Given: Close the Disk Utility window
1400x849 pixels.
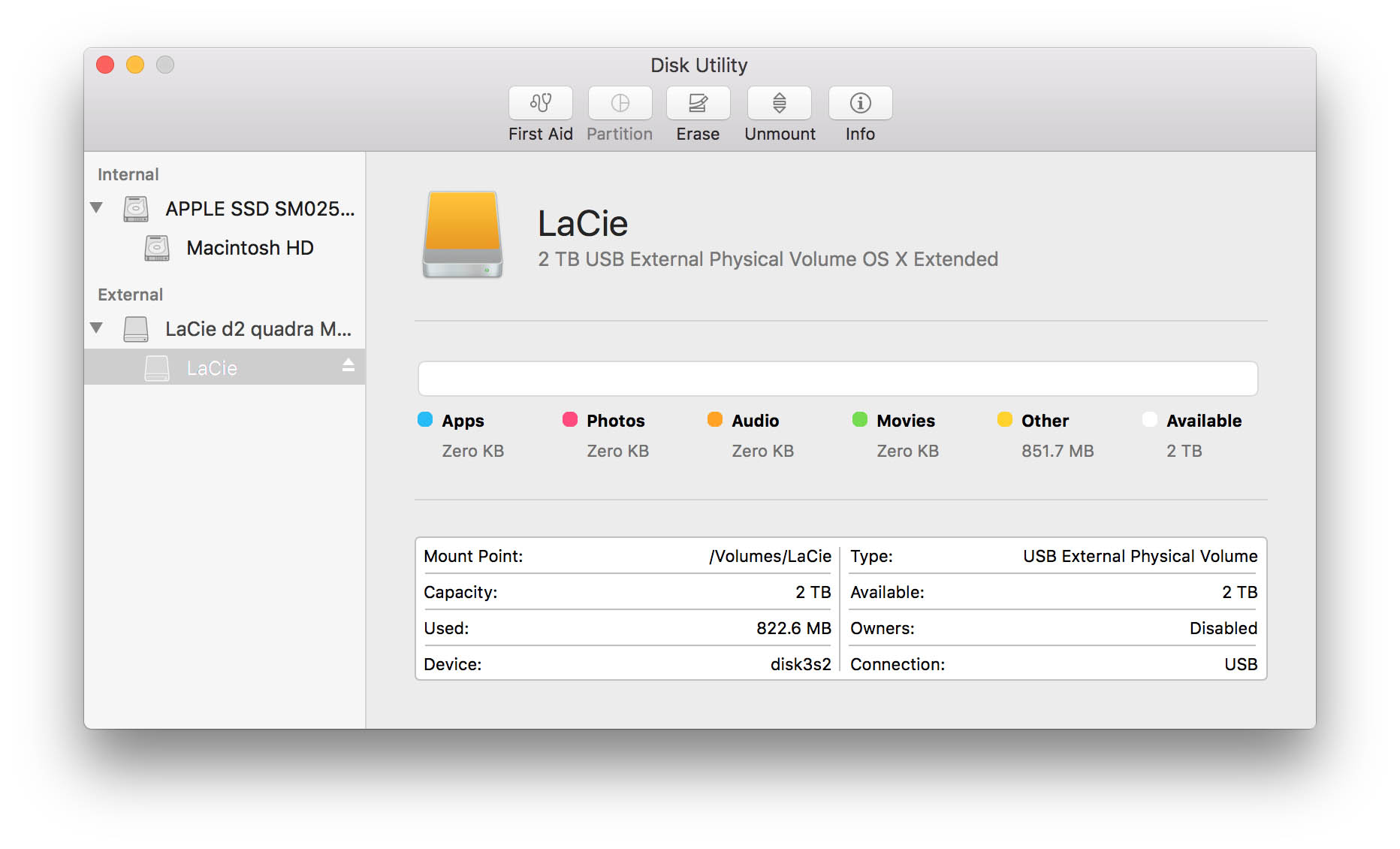Looking at the screenshot, I should tap(105, 65).
